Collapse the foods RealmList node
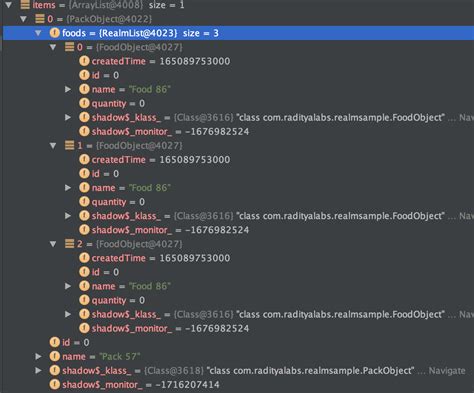474x393 pixels. tap(38, 33)
